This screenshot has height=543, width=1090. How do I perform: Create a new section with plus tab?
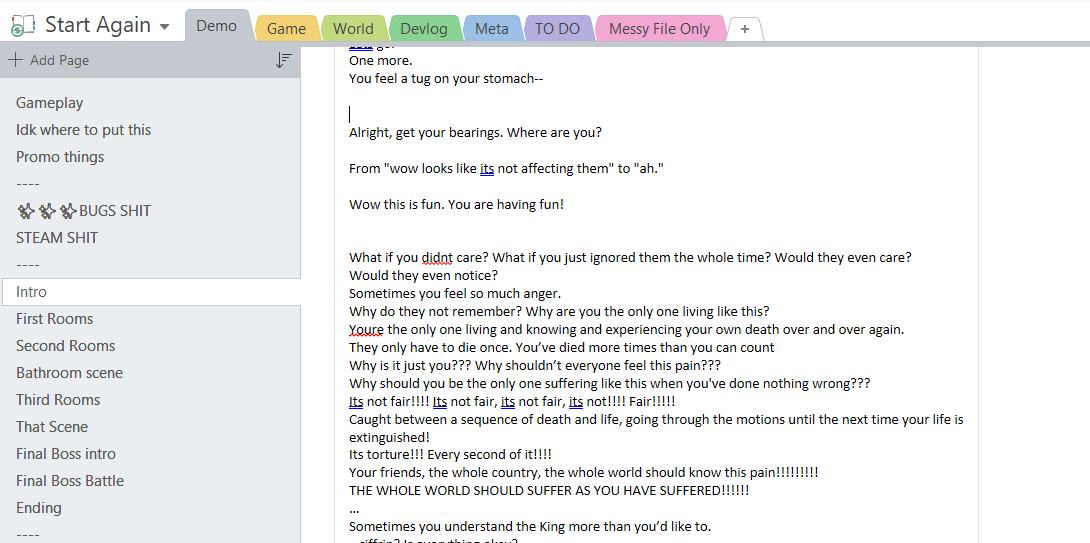pyautogui.click(x=745, y=29)
